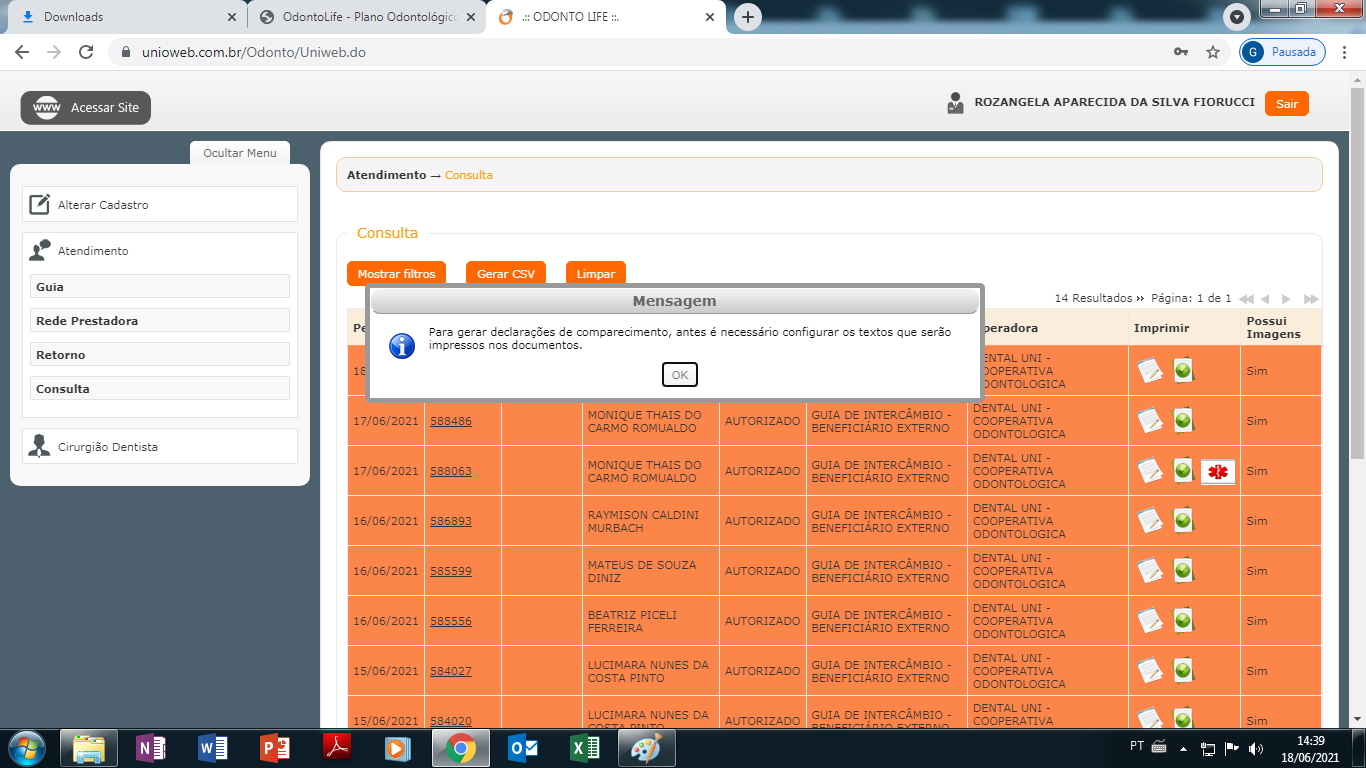Expand the Atendimento menu section
Viewport: 1366px width, 768px height.
pyautogui.click(x=160, y=251)
